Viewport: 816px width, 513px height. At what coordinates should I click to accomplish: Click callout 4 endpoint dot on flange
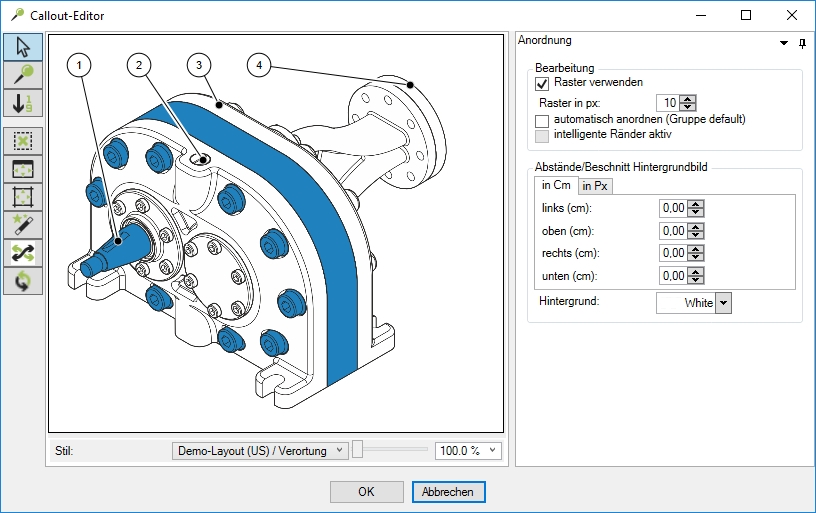click(x=411, y=85)
